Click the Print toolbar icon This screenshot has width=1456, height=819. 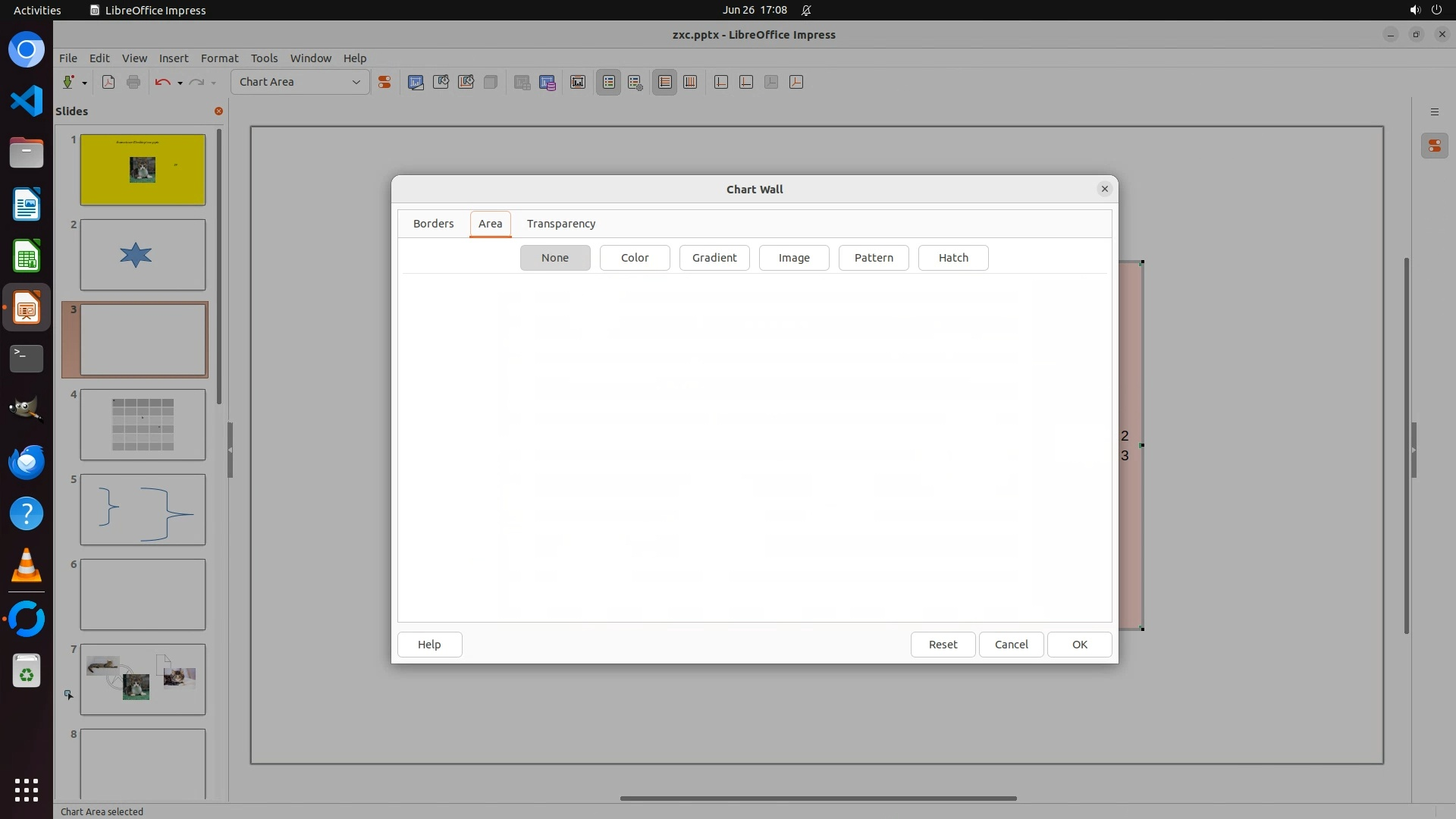pyautogui.click(x=133, y=83)
